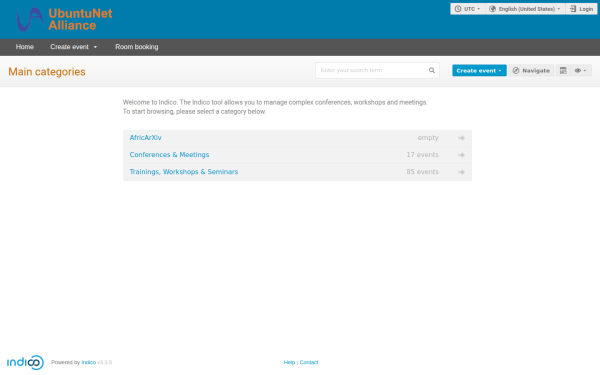Click arrow icon in AfricArXiv row

[461, 138]
